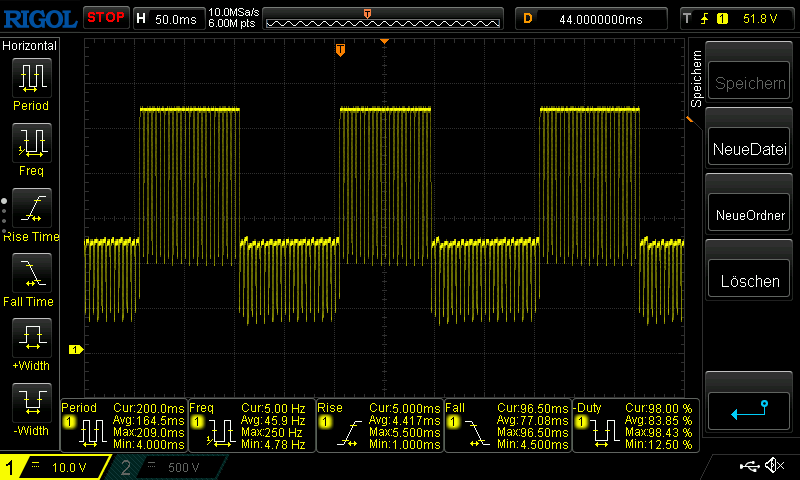The height and width of the screenshot is (480, 800).
Task: Click the Avg:77.08ms fall time value
Action: point(533,420)
